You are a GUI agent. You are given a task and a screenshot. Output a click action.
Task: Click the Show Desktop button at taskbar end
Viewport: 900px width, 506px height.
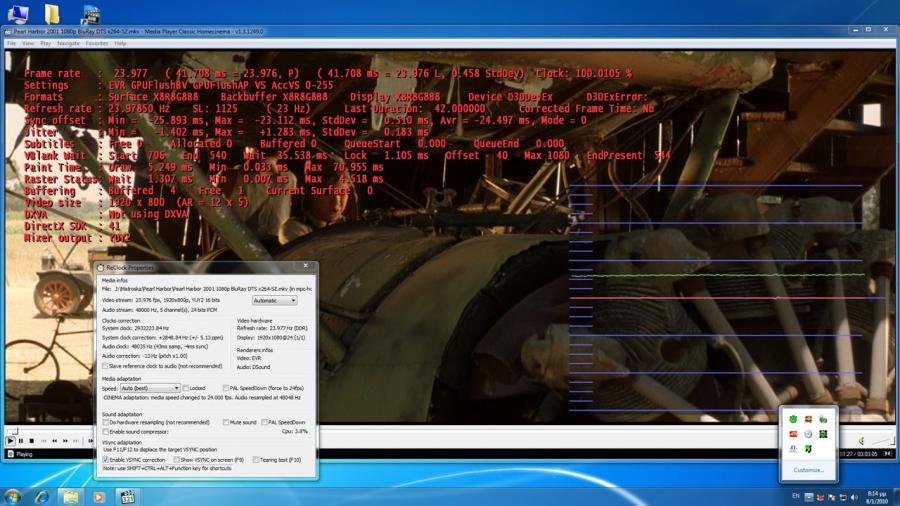pos(895,496)
